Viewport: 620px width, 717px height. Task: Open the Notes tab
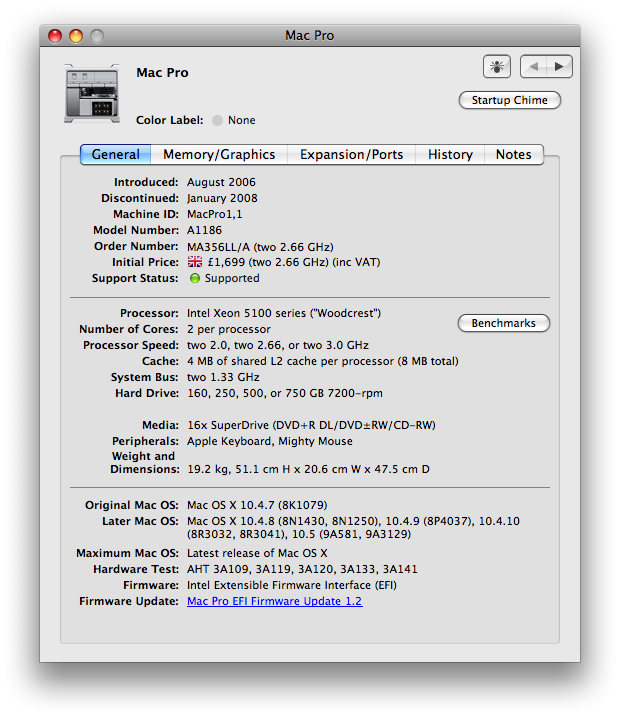tap(513, 155)
